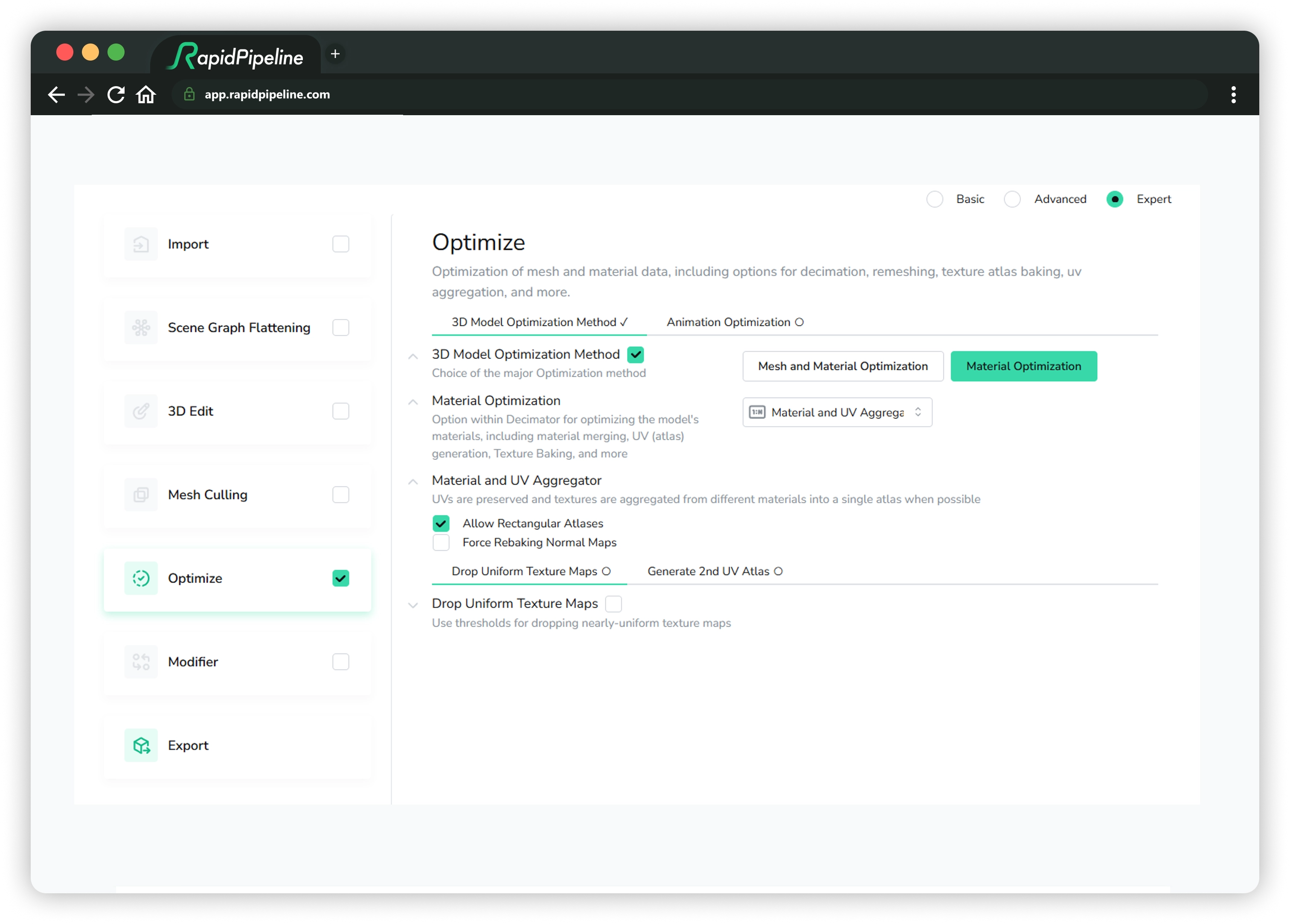This screenshot has width=1290, height=924.
Task: Open the Scene Graph Flattening label
Action: pos(239,328)
